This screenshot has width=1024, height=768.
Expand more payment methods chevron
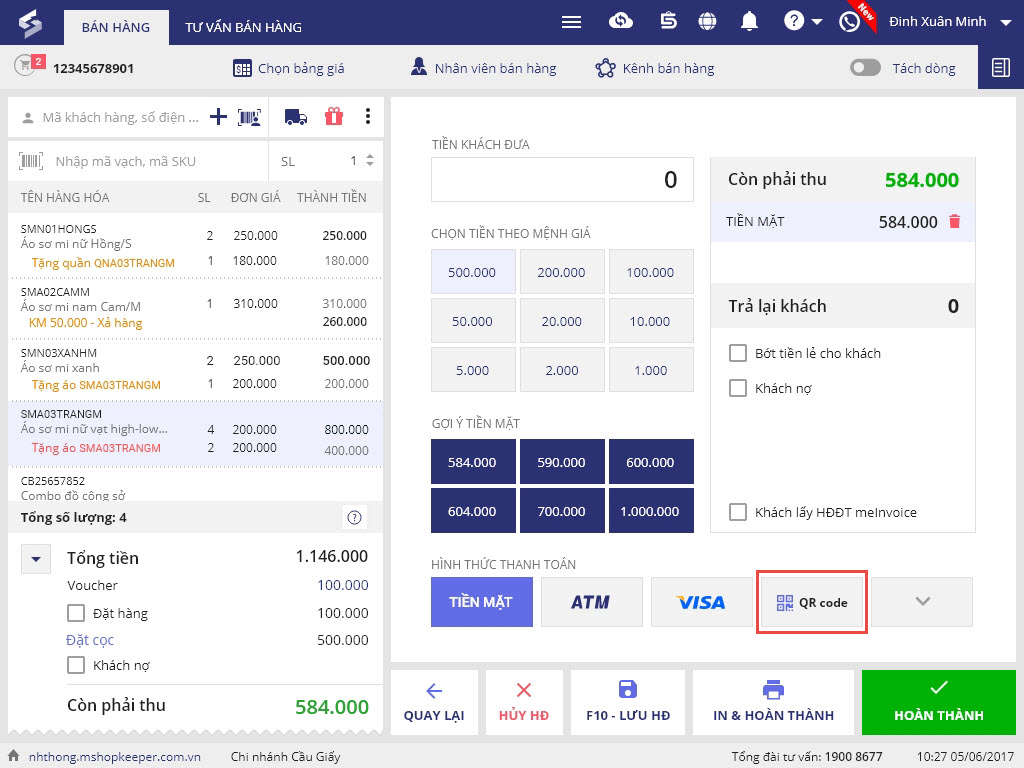tap(922, 601)
